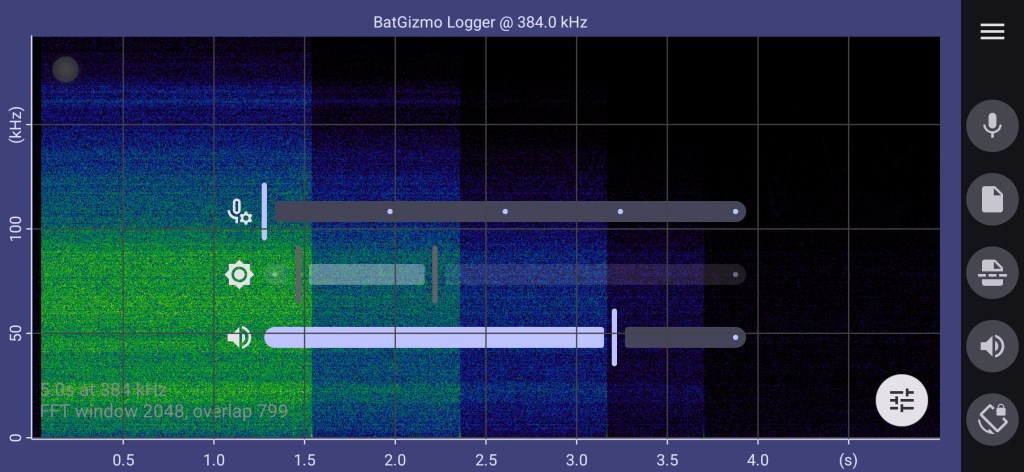The height and width of the screenshot is (472, 1024).
Task: Click the volume slider handle
Action: point(614,338)
